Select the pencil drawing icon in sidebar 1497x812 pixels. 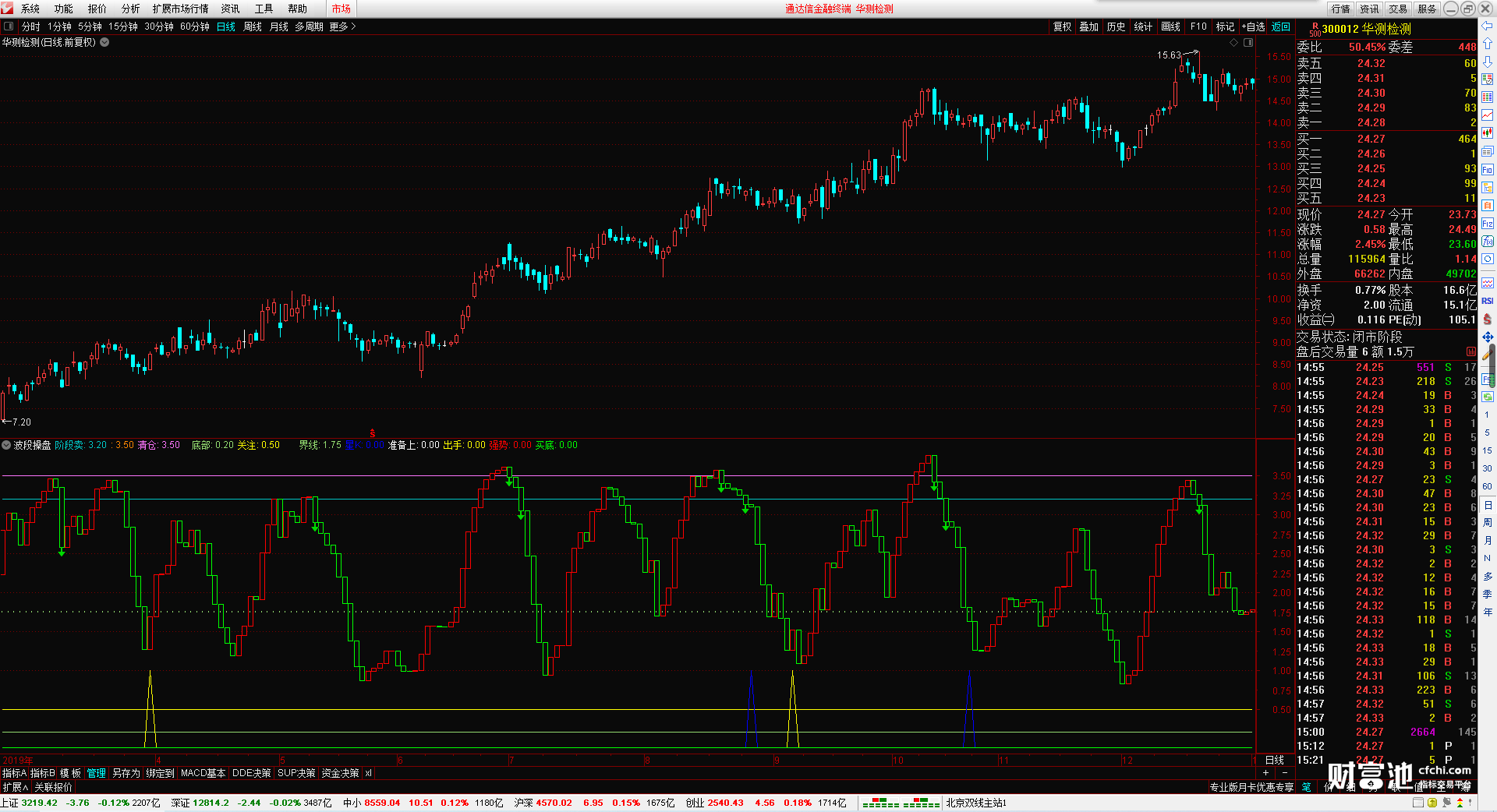coord(1488,355)
